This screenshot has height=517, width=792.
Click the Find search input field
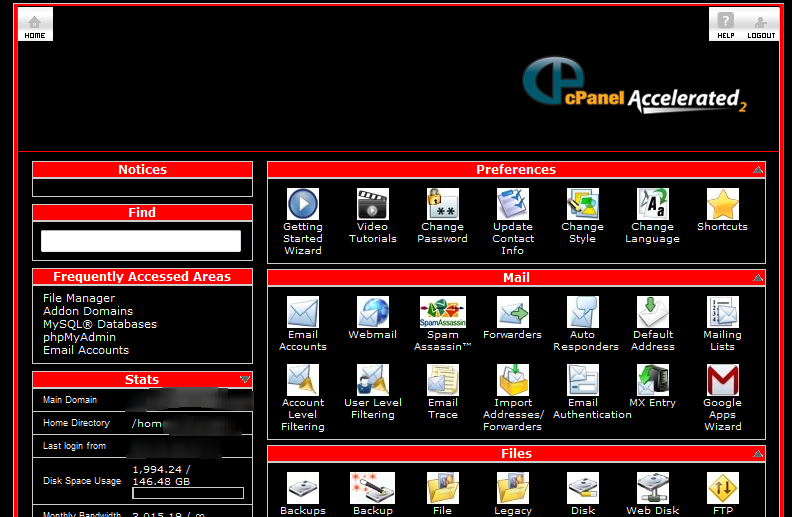click(141, 241)
